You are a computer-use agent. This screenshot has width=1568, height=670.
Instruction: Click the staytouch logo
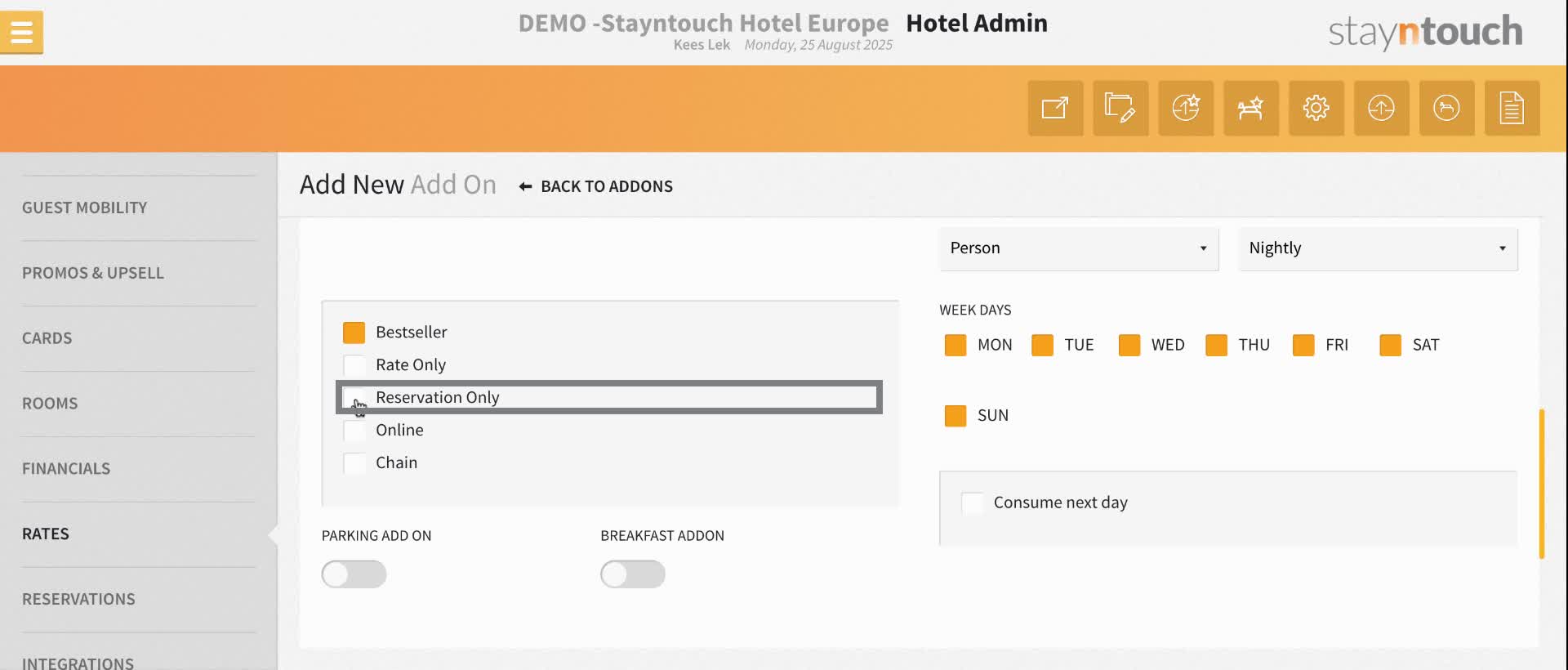1425,32
